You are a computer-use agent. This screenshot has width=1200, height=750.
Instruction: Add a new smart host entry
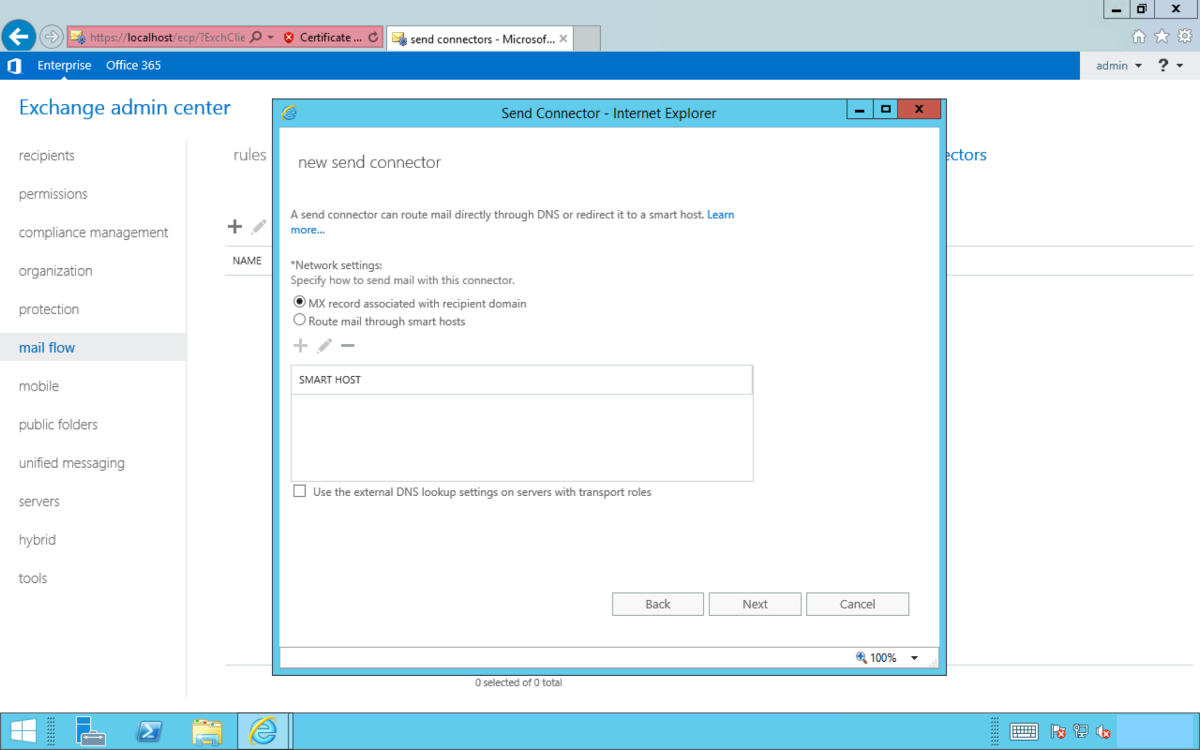point(300,345)
